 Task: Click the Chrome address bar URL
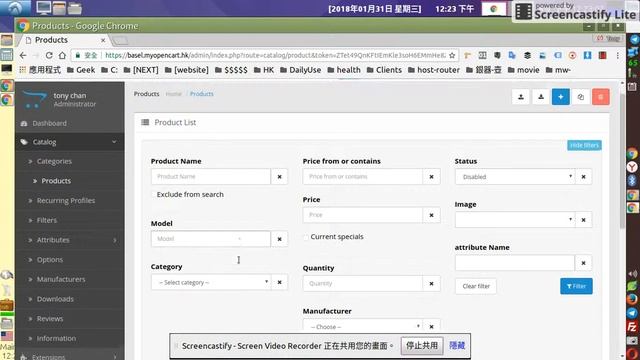[276, 55]
